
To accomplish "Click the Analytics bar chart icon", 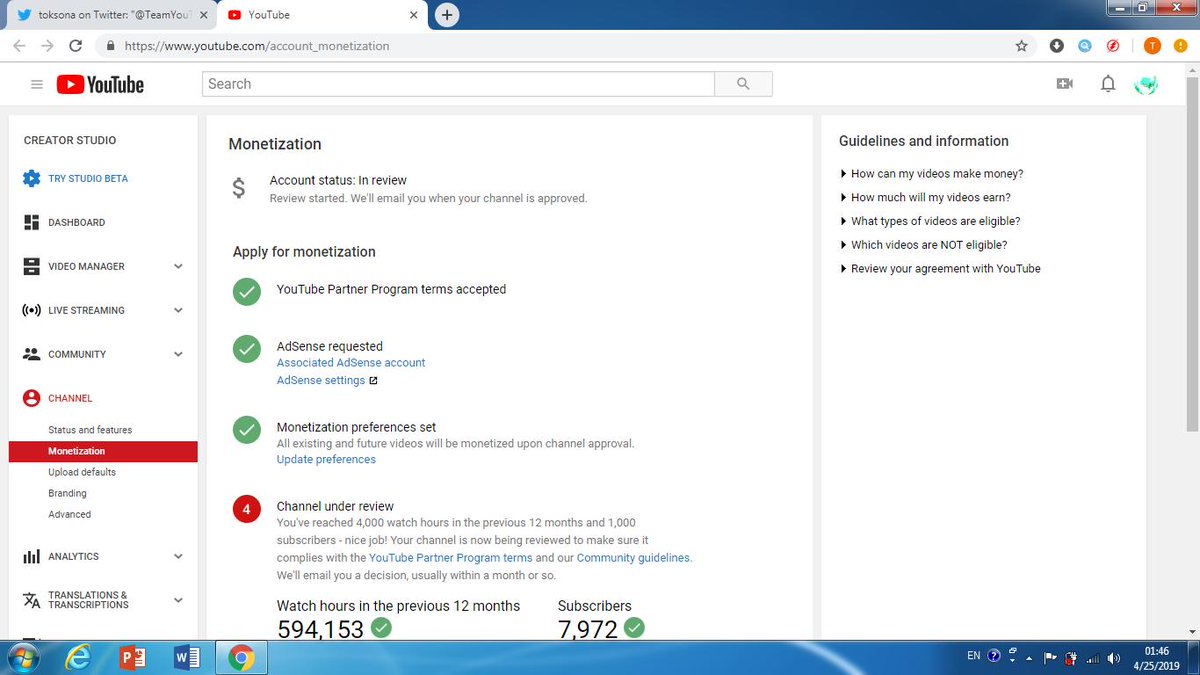I will (x=31, y=557).
